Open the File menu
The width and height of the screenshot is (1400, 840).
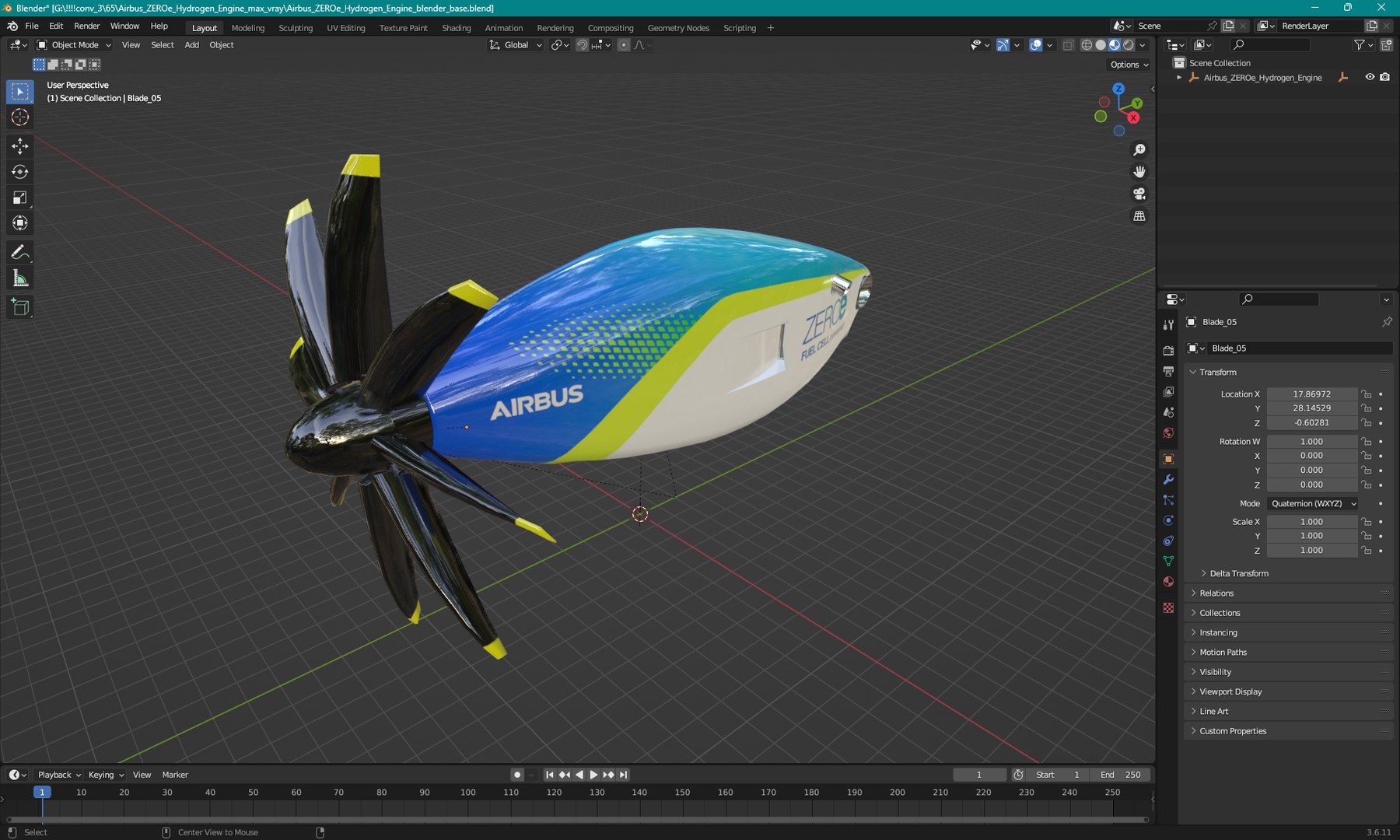pyautogui.click(x=32, y=26)
